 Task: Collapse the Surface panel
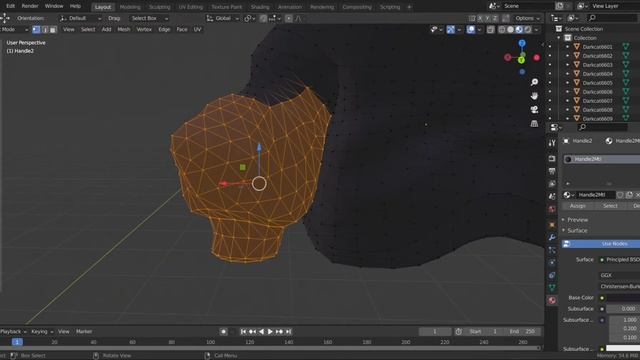click(577, 231)
